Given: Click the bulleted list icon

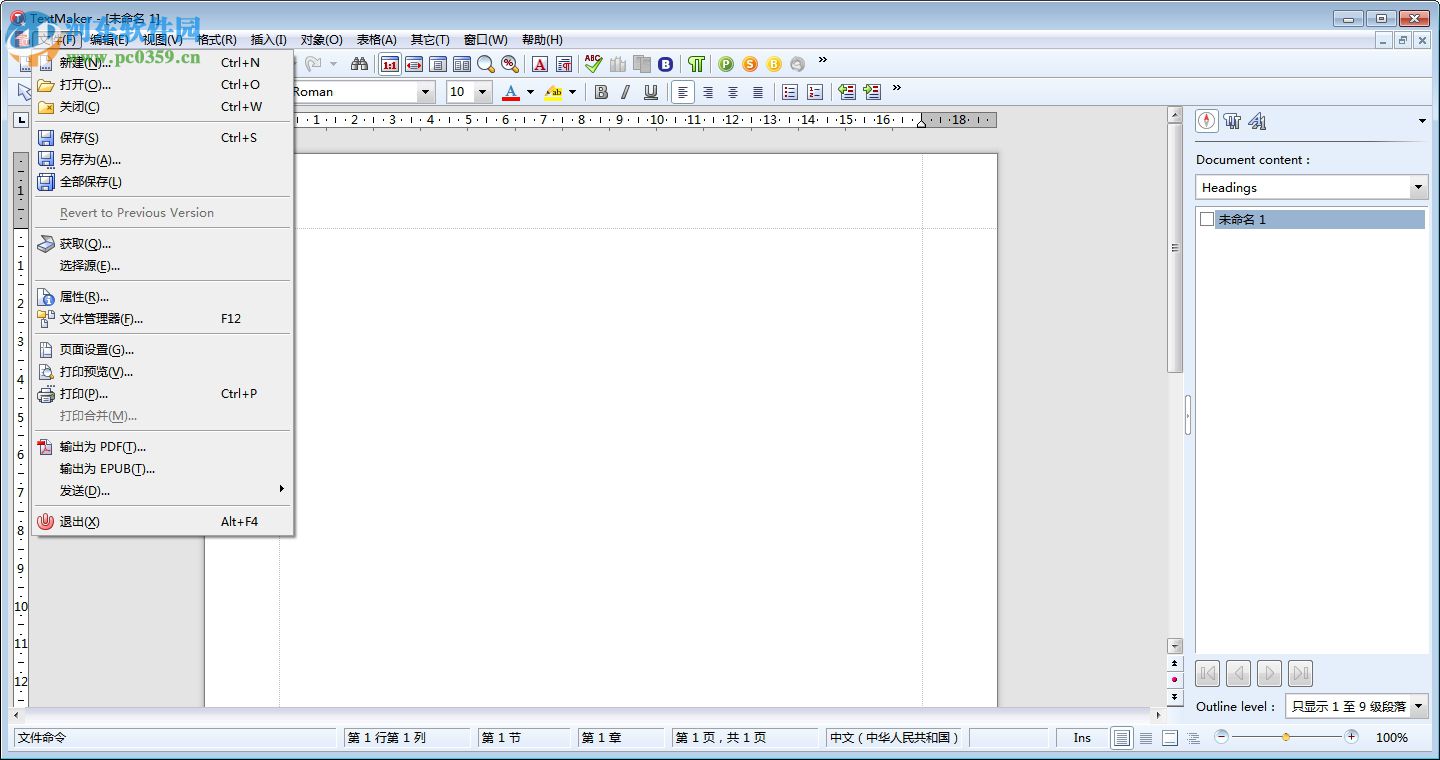Looking at the screenshot, I should (x=790, y=92).
